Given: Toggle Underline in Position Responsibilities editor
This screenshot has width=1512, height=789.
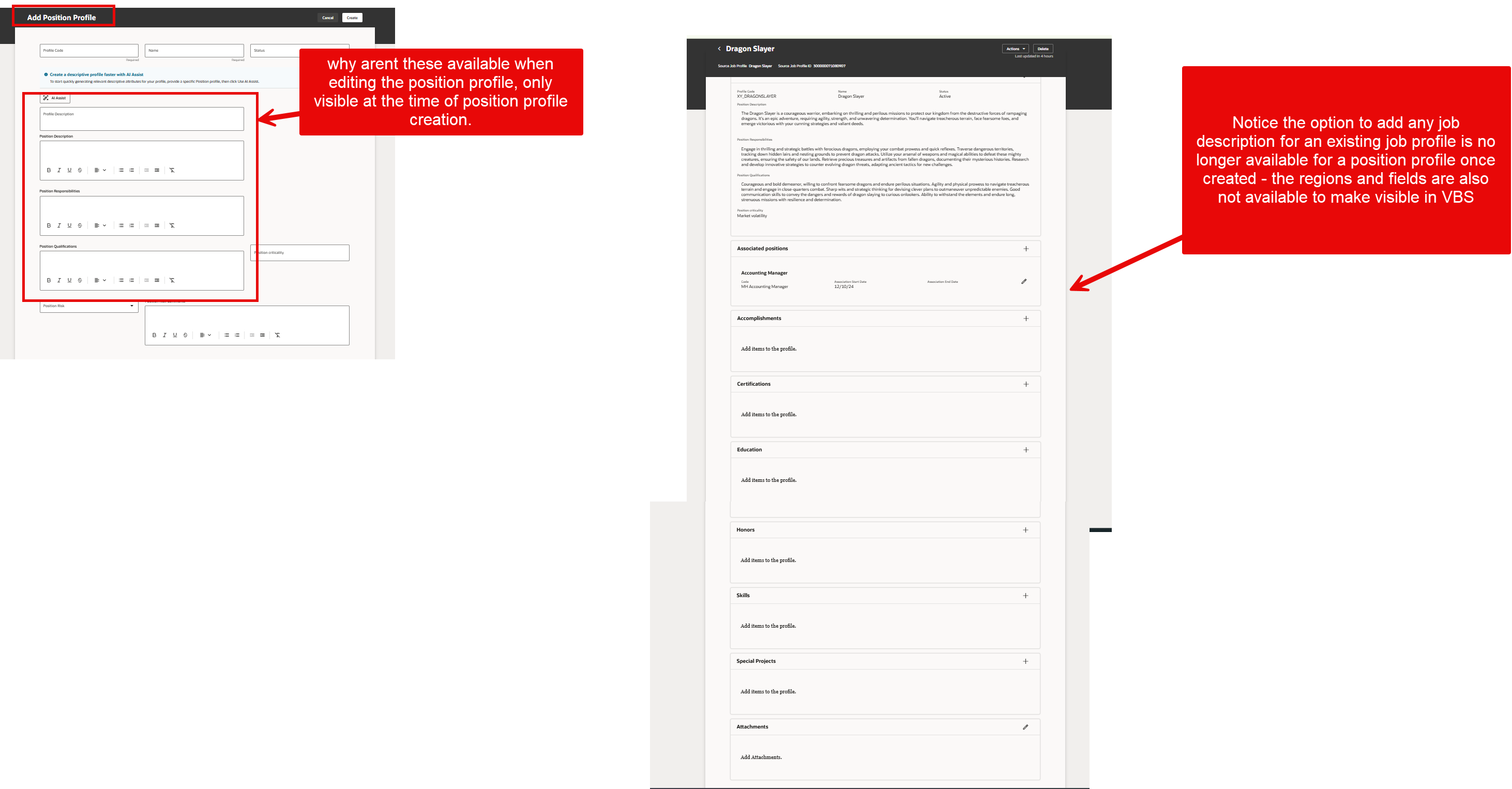Looking at the screenshot, I should coord(69,225).
